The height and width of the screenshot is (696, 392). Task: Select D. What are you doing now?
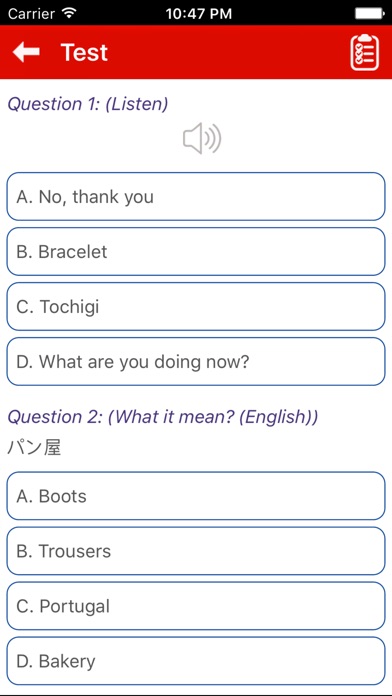coord(196,362)
